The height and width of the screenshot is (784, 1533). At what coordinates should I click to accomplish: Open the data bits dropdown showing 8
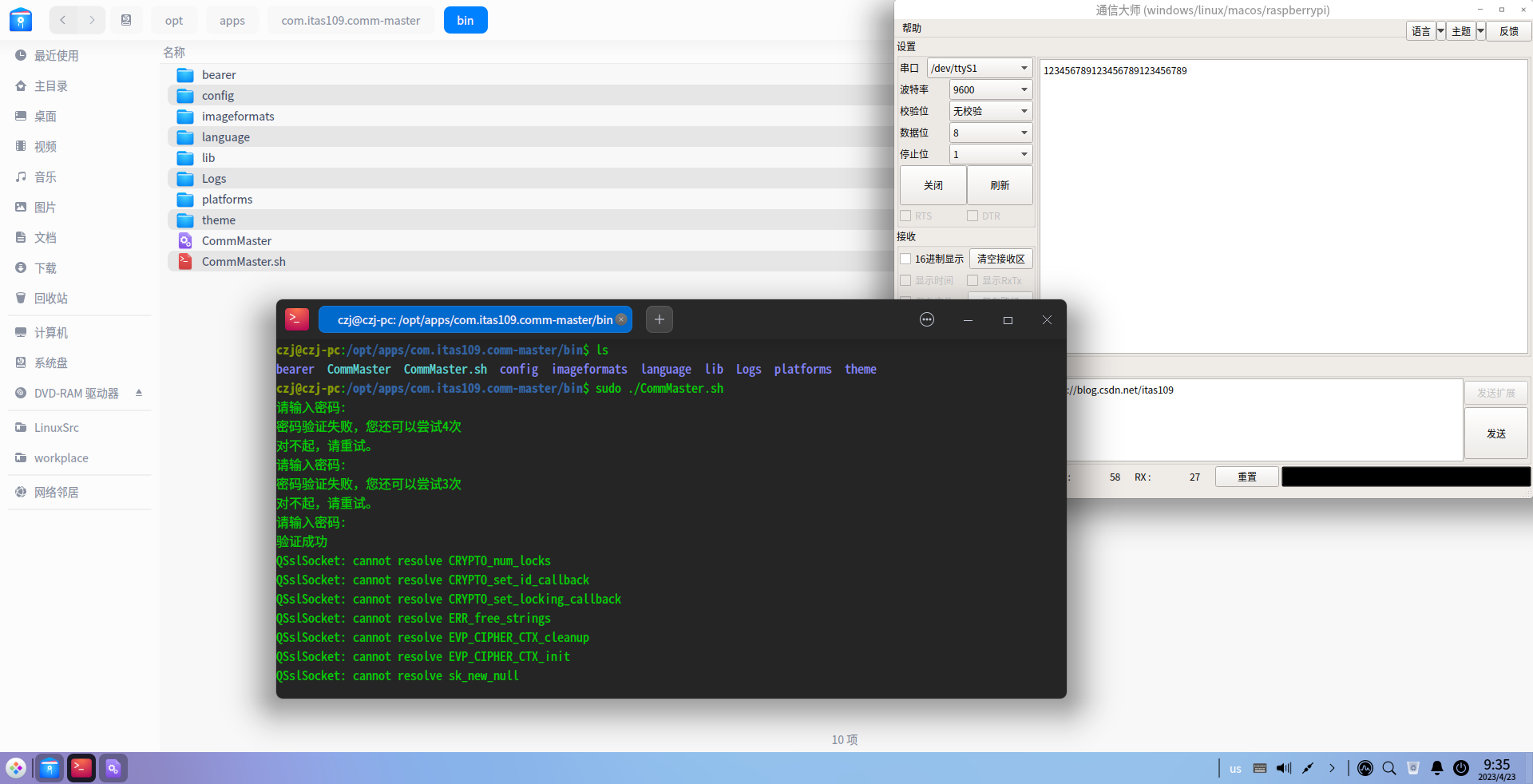991,133
